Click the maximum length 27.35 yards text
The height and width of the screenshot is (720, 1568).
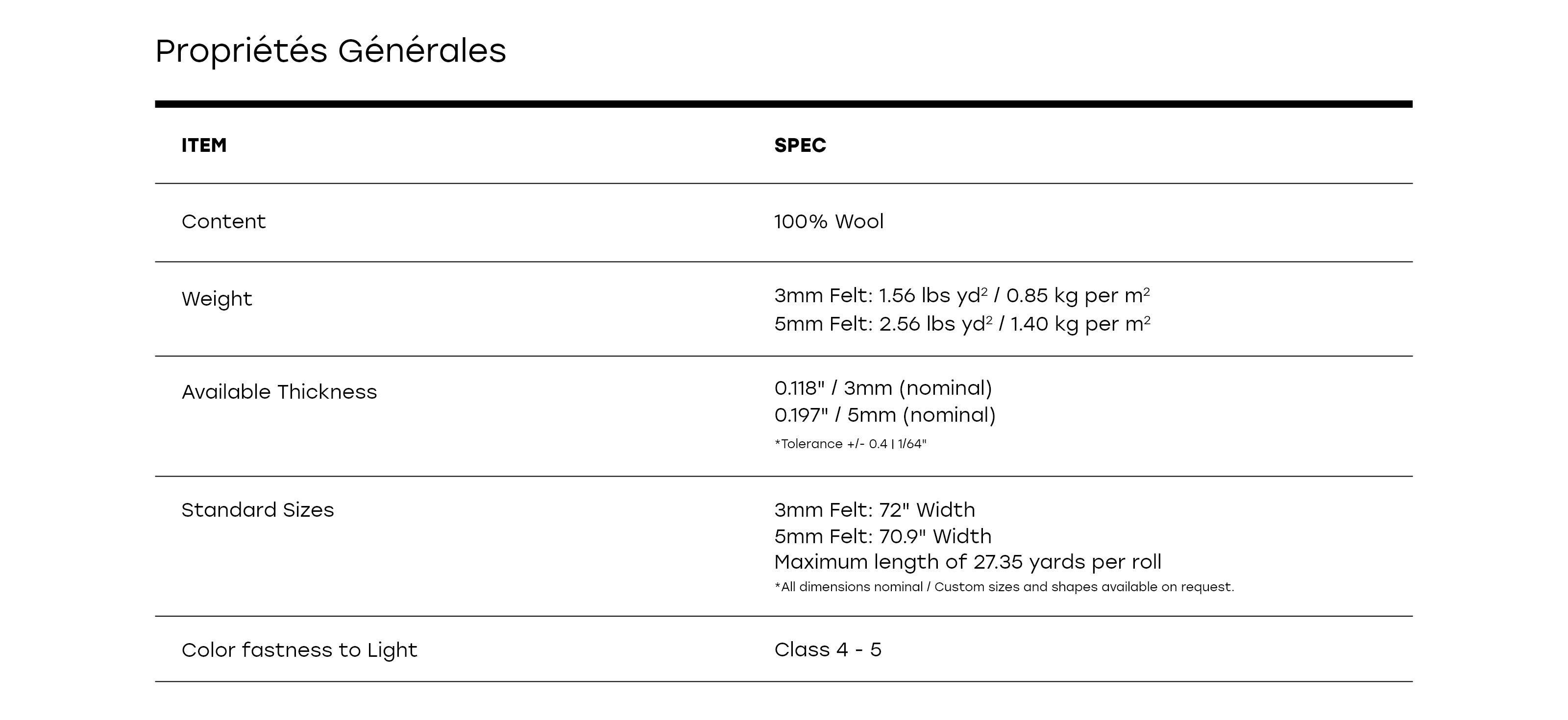coord(968,562)
